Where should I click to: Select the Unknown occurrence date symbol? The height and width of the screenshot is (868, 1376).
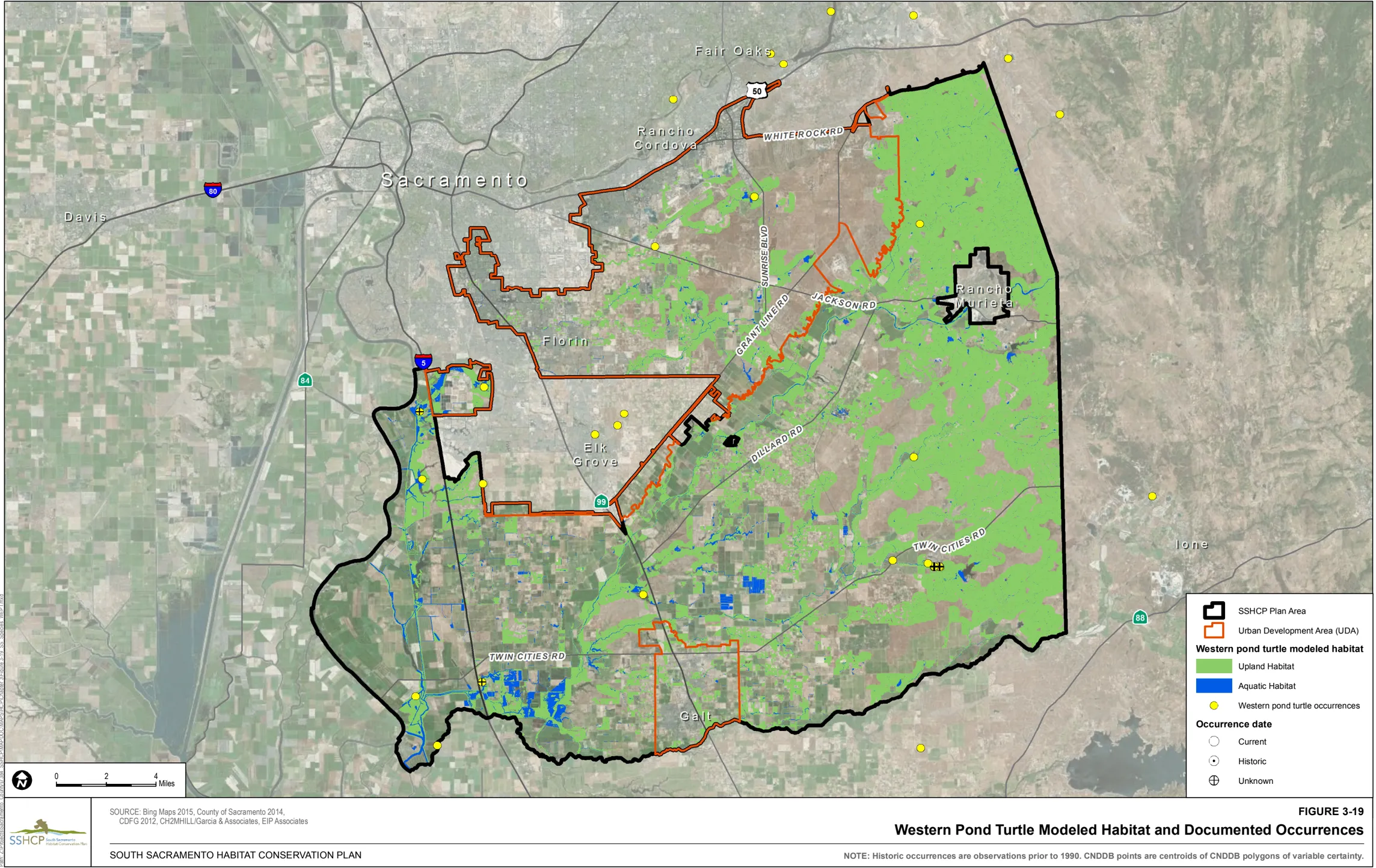[x=1214, y=781]
